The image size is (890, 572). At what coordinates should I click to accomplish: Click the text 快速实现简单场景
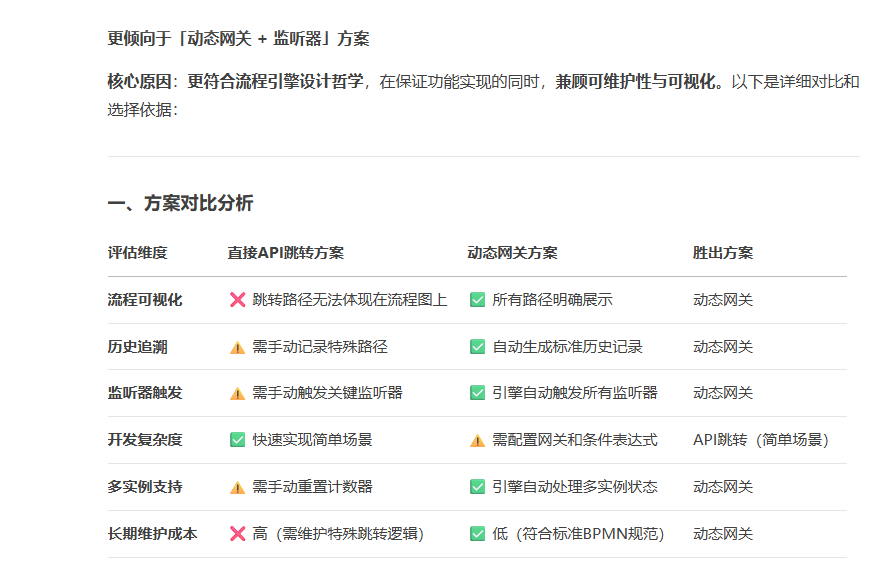pyautogui.click(x=312, y=440)
